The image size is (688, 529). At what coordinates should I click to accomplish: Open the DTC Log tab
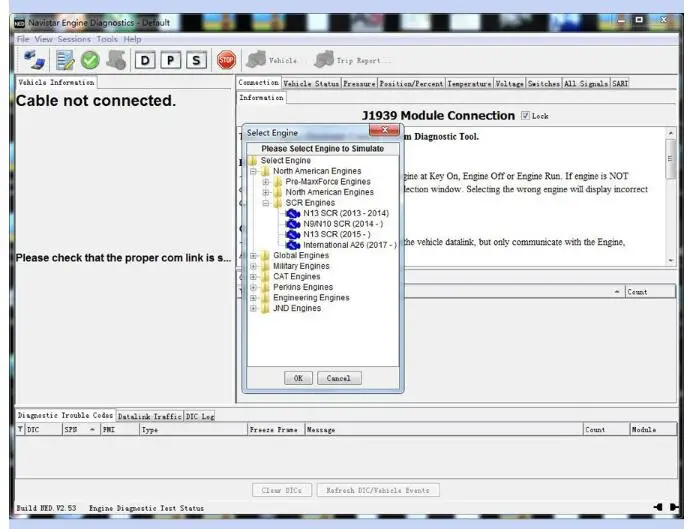coord(200,416)
